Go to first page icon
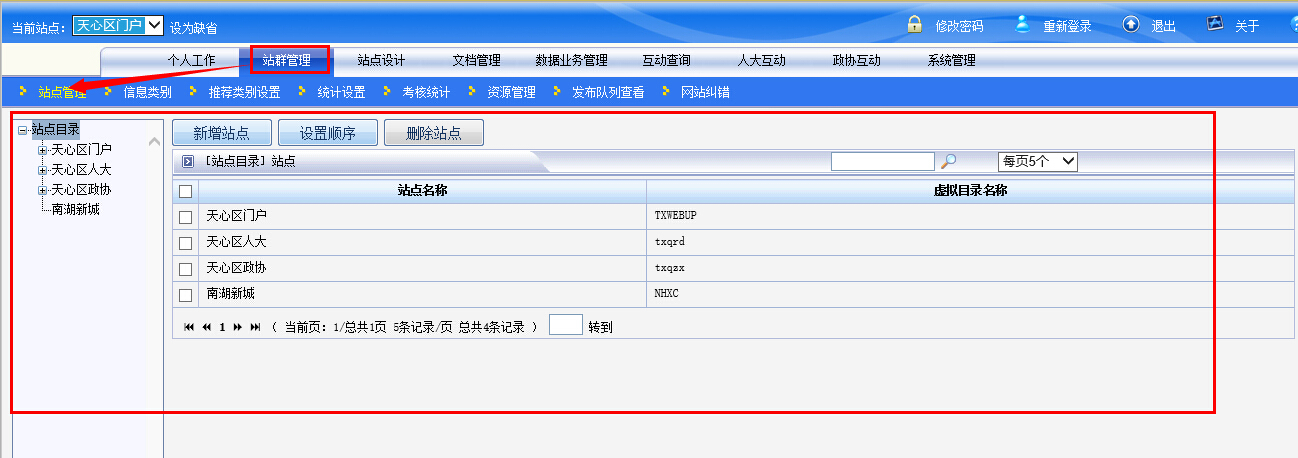The height and width of the screenshot is (458, 1298). pos(189,327)
